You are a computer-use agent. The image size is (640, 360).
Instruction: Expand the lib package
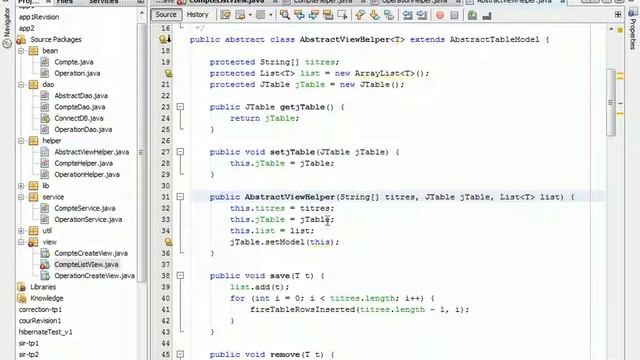[x=21, y=186]
